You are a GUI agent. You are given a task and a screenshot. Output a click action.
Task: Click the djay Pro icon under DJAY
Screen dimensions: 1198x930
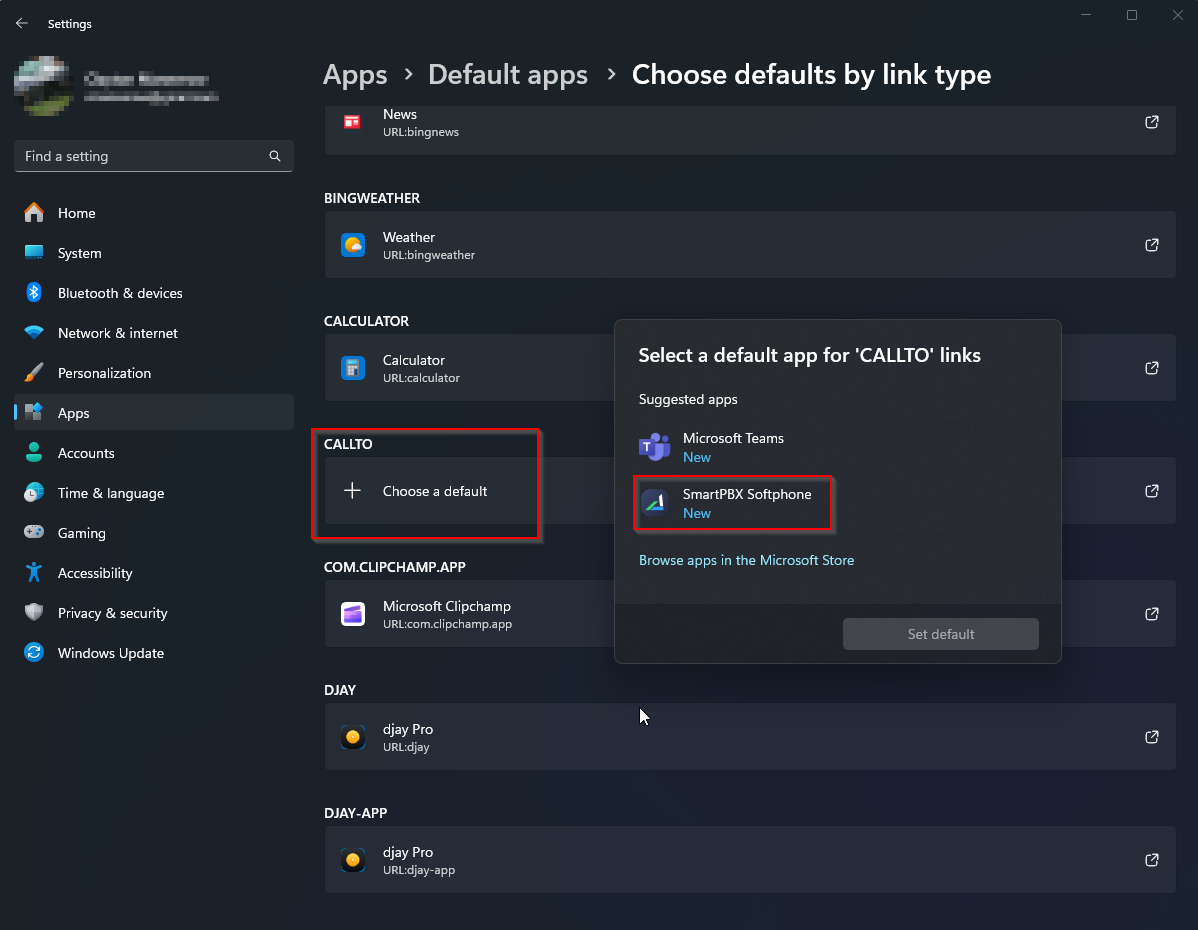[352, 737]
